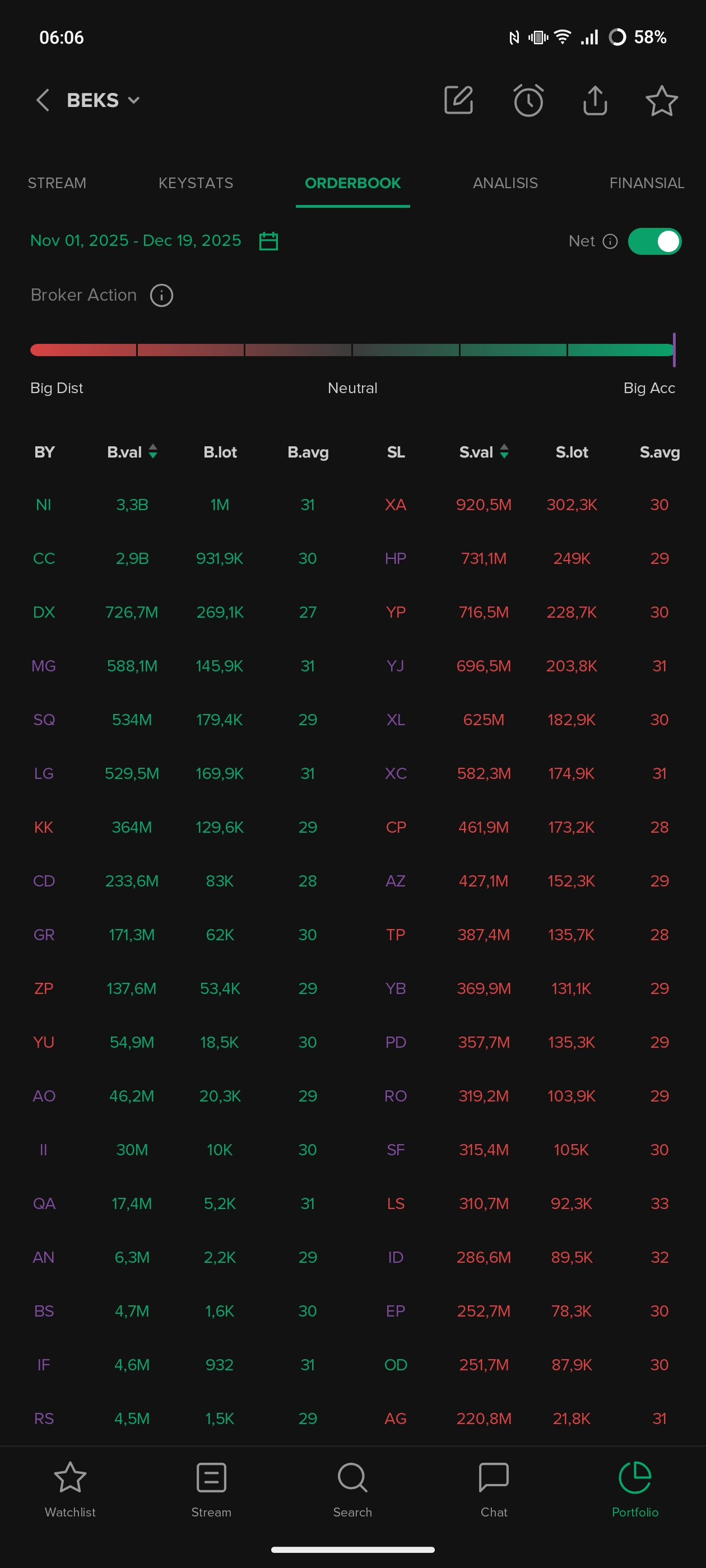
Task: Sort by S.val column arrows
Action: tap(504, 452)
